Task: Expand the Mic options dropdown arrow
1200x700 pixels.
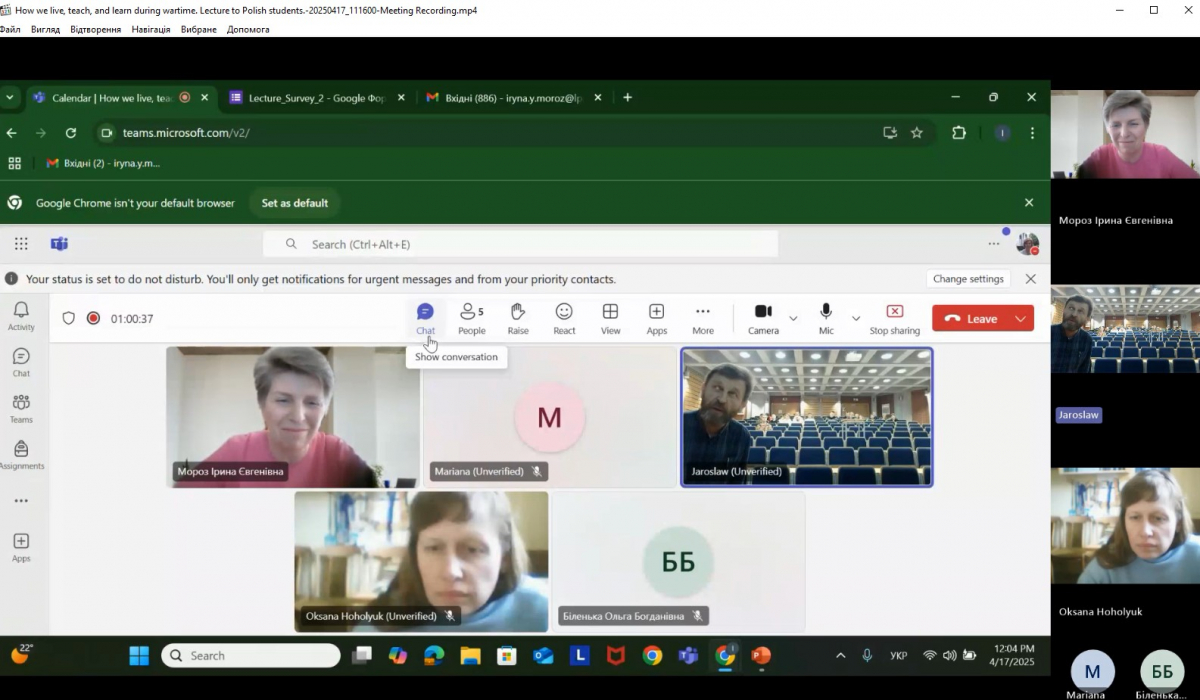Action: pos(856,319)
